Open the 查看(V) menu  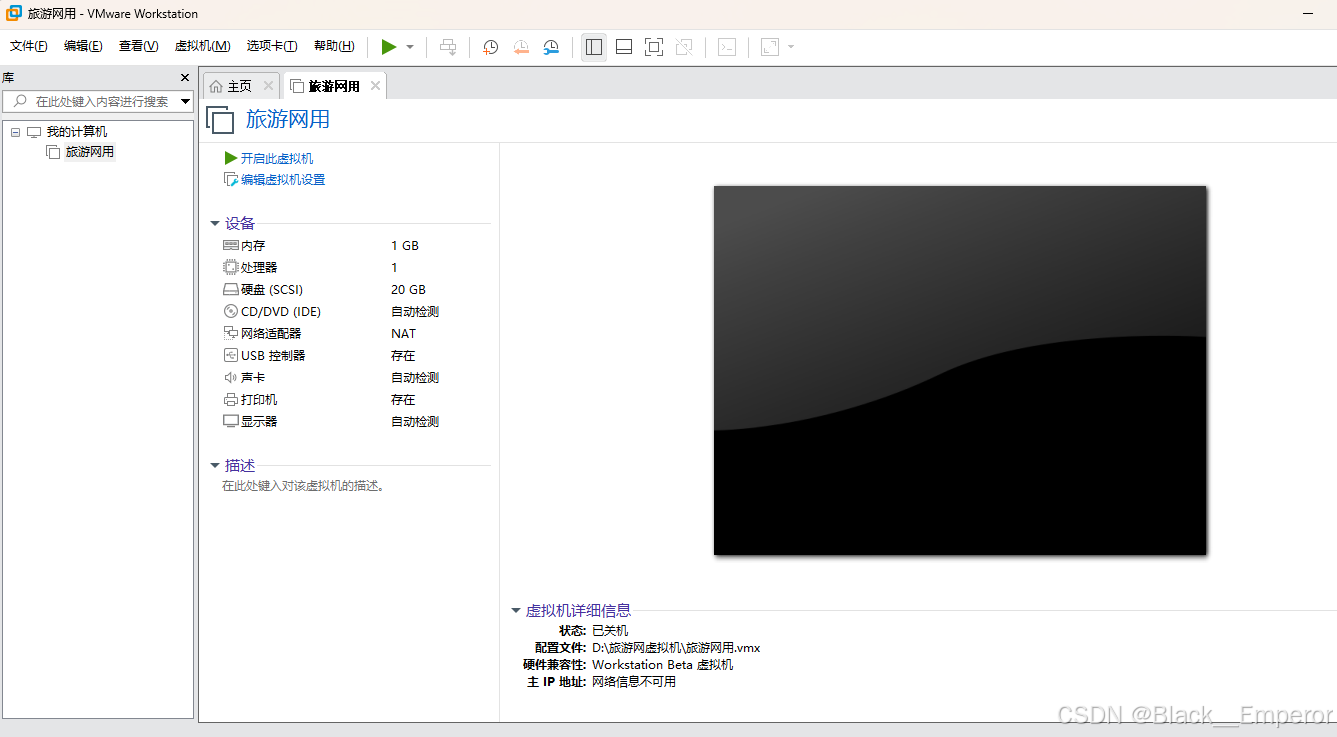pos(138,46)
